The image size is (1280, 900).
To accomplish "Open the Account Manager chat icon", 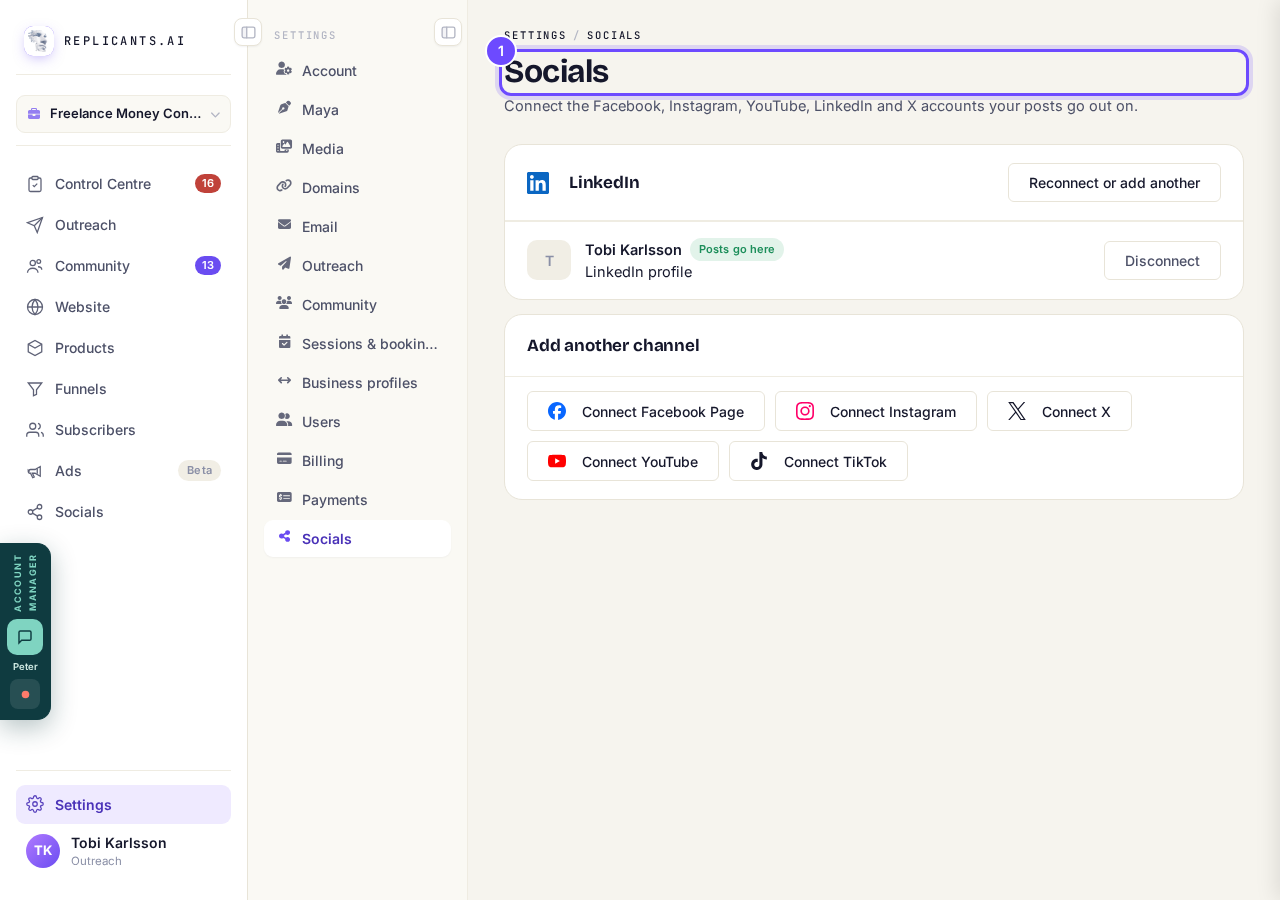I will click(x=25, y=637).
